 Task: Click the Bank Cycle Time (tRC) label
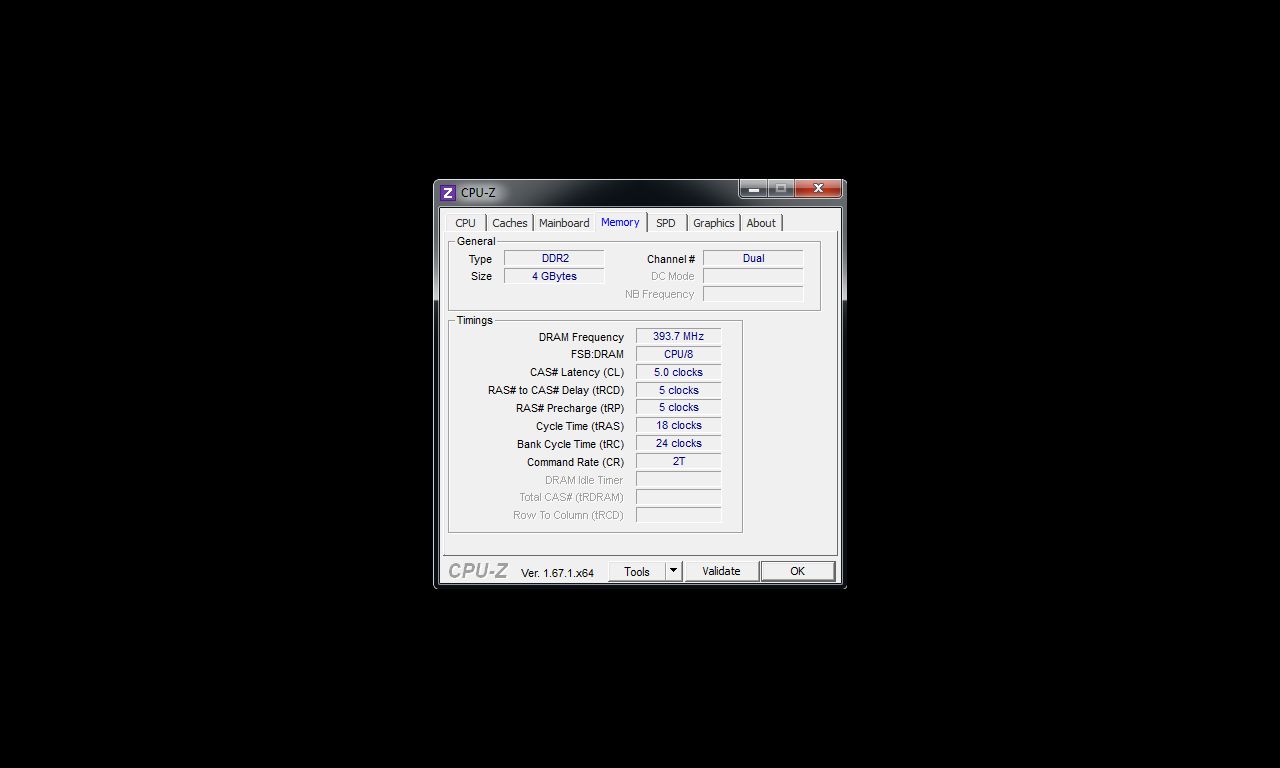(x=570, y=444)
